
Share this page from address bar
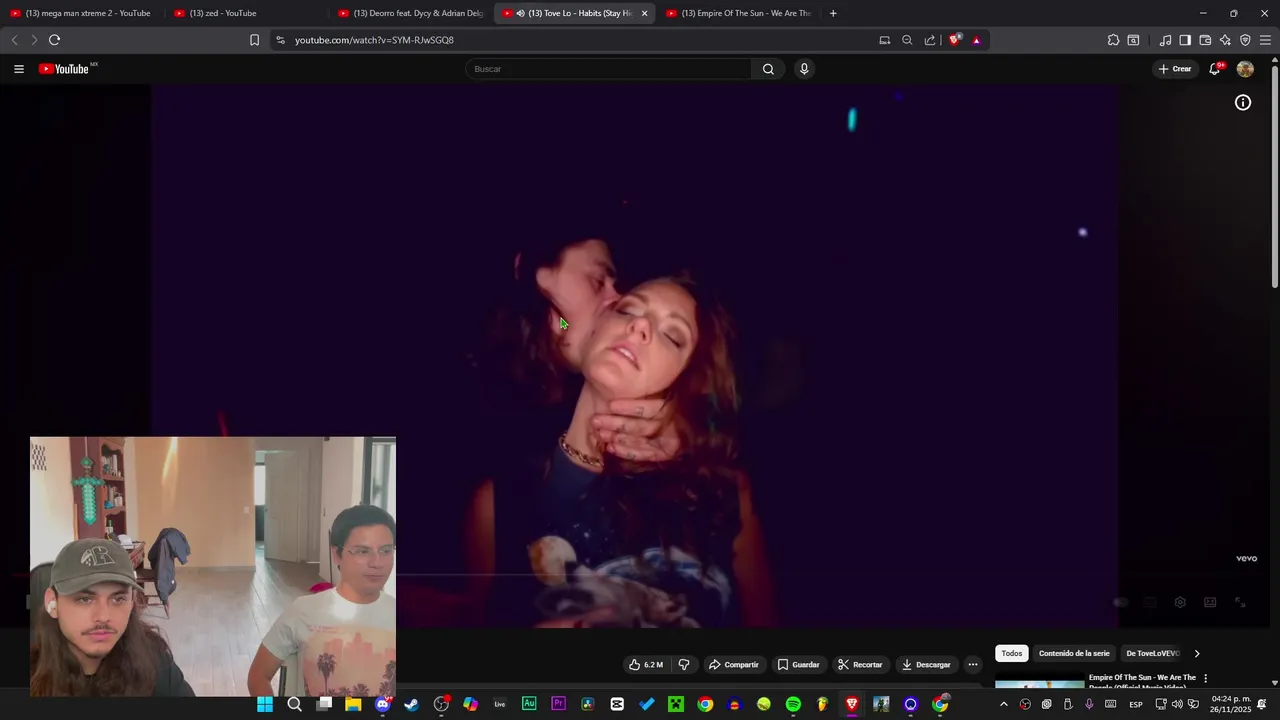point(930,40)
